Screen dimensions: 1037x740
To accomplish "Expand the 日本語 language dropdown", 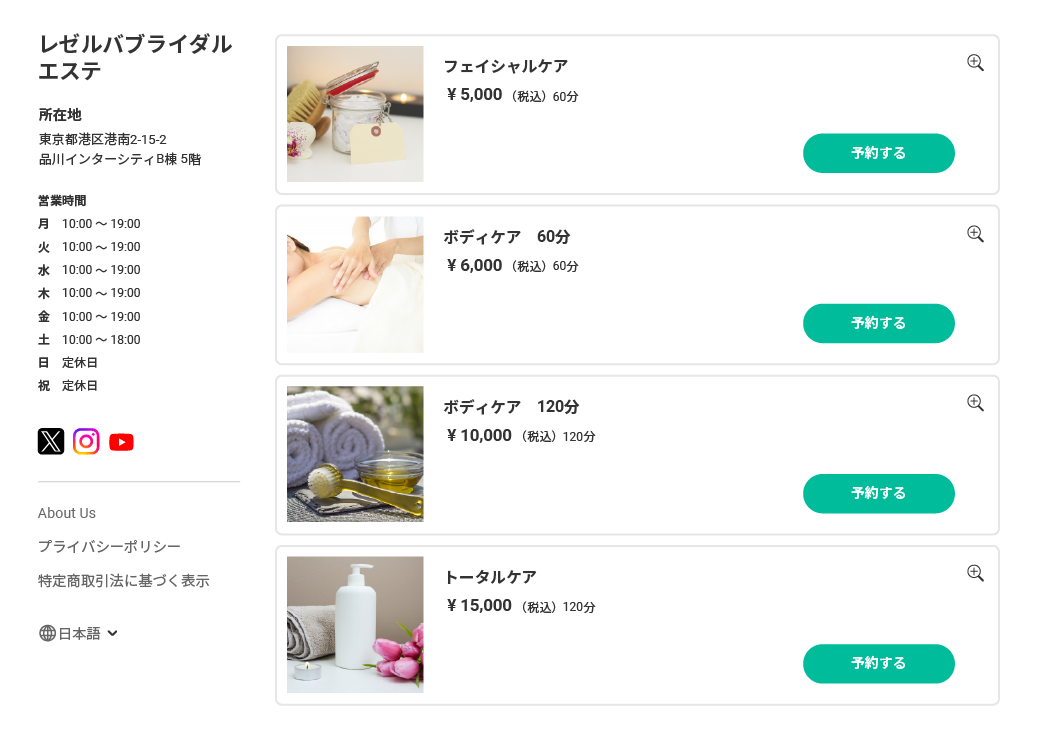I will [112, 633].
